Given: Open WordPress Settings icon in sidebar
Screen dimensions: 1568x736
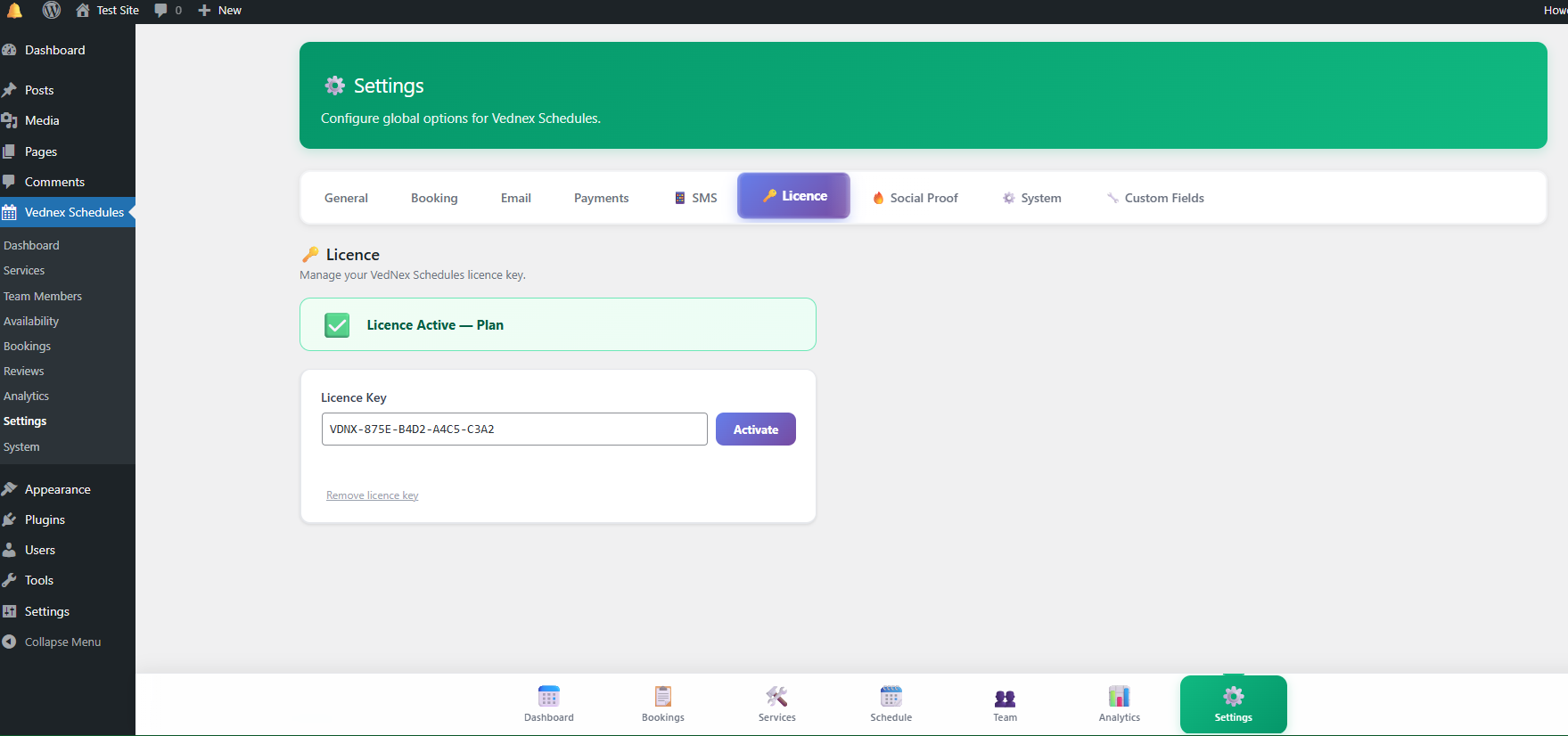Looking at the screenshot, I should tap(9, 611).
